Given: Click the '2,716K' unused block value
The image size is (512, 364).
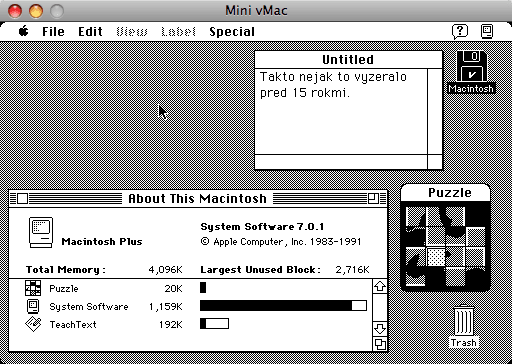Looking at the screenshot, I should 352,269.
